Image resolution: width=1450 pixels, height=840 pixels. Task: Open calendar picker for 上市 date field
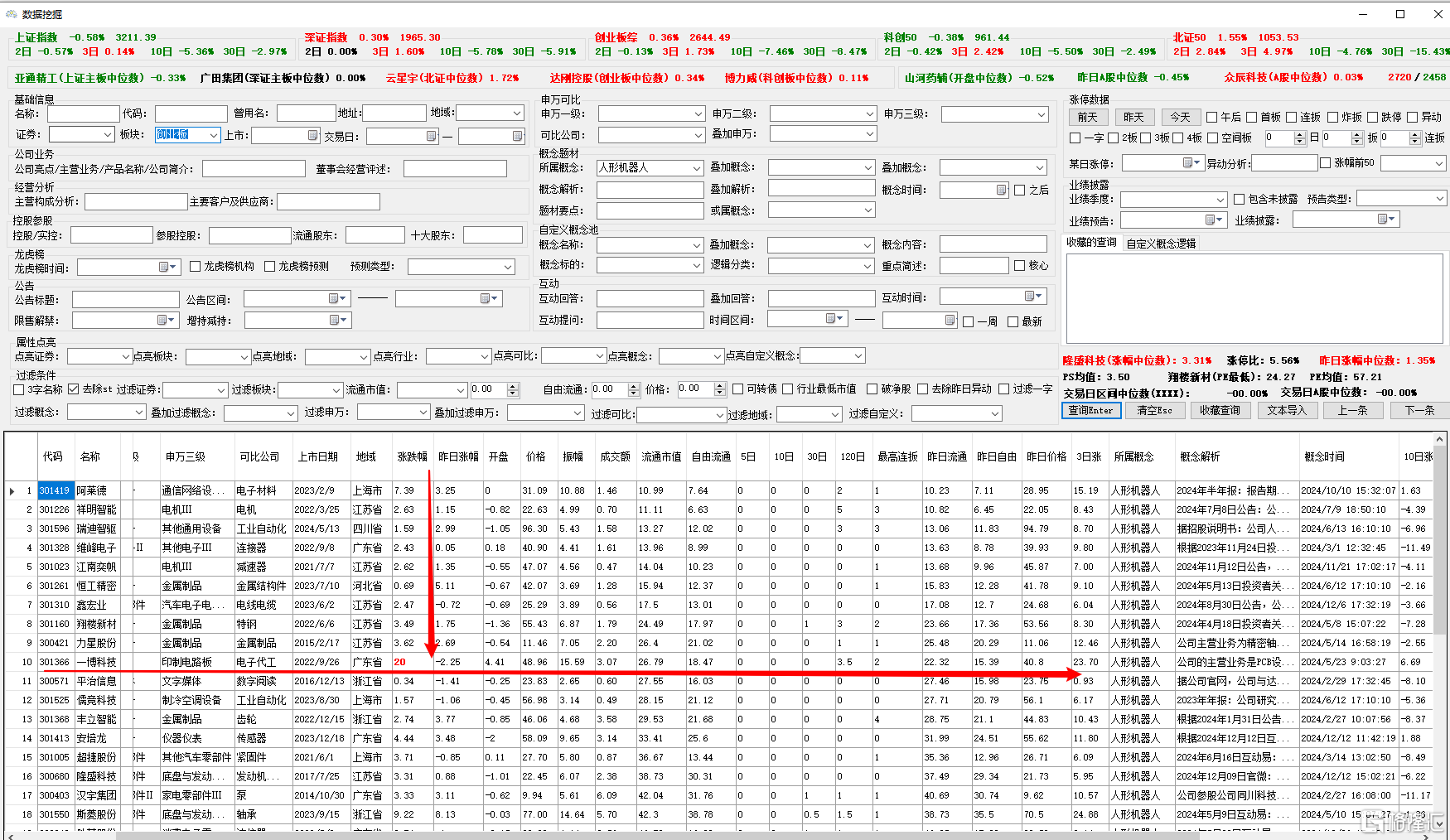click(312, 135)
